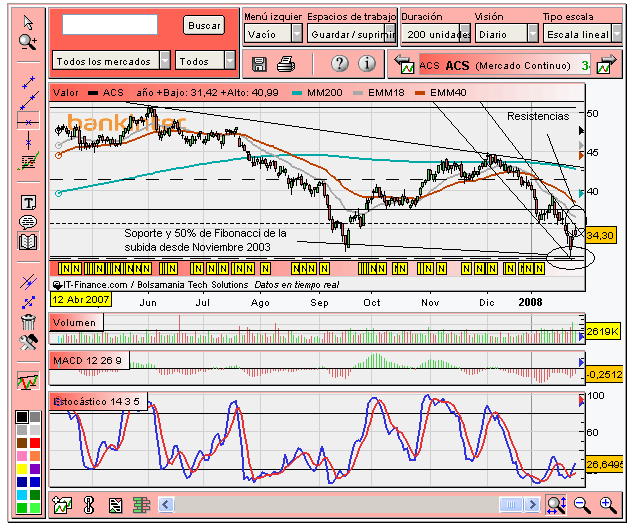632x528 pixels.
Task: Click the Resistencias annotation text
Action: [538, 116]
